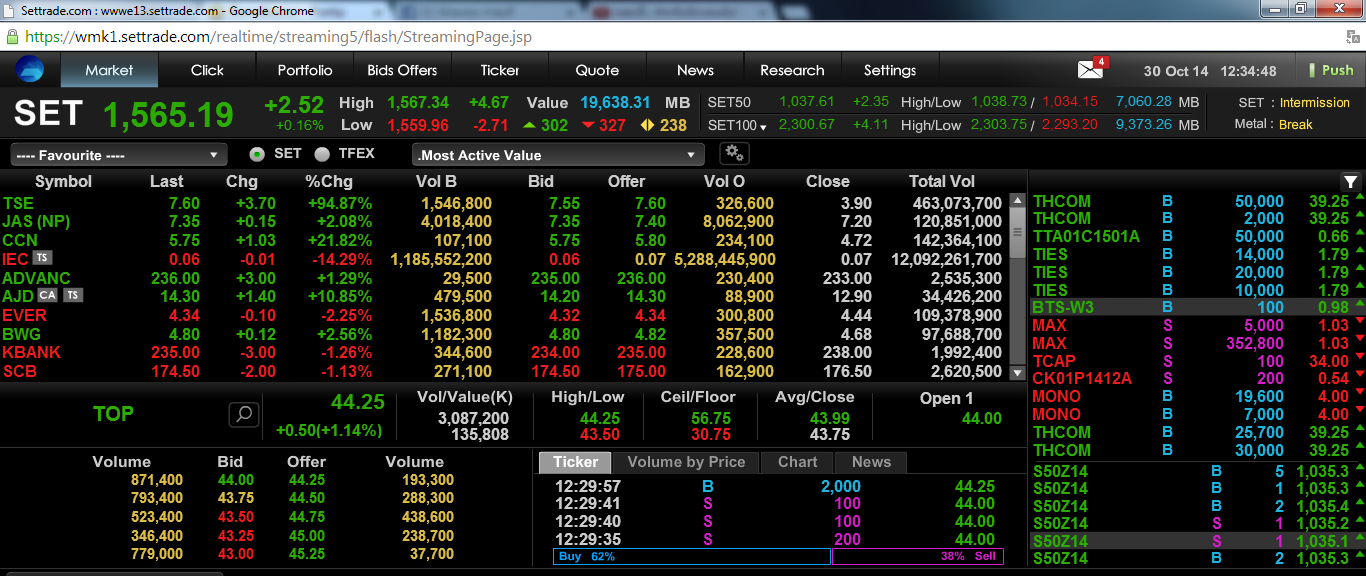Open the Favourite dropdown list
This screenshot has height=576, width=1366.
tap(118, 155)
